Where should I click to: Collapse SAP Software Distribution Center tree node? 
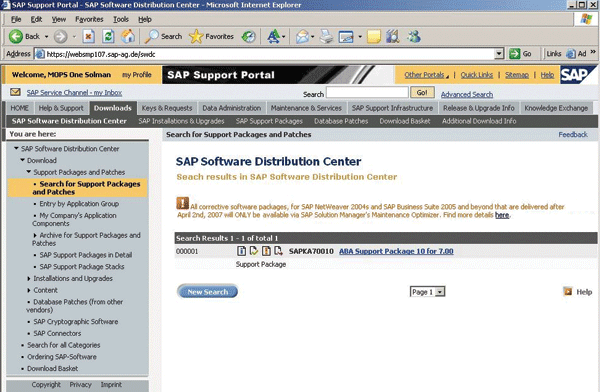[16, 148]
